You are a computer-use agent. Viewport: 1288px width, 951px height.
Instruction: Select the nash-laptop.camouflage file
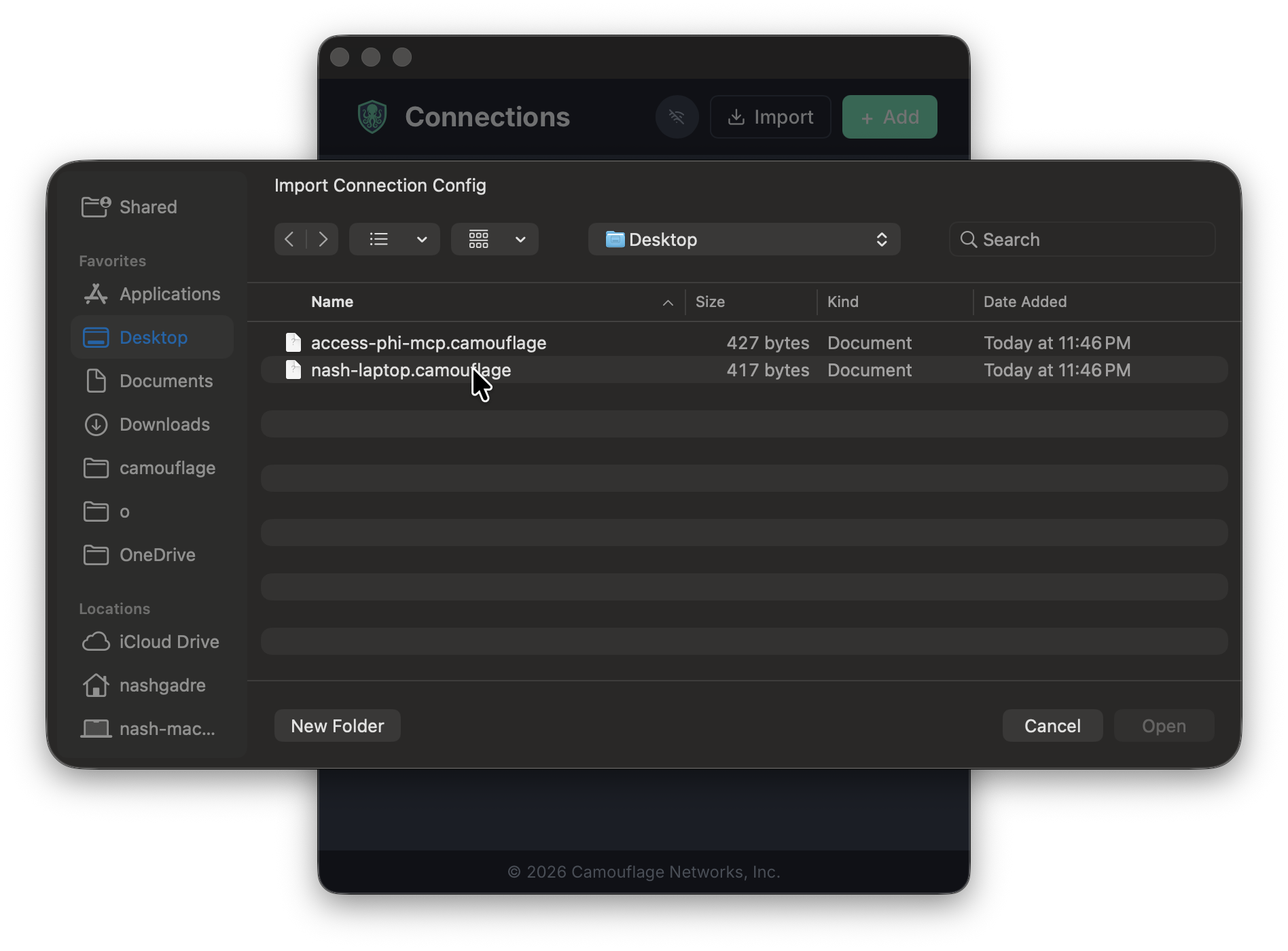744,370
